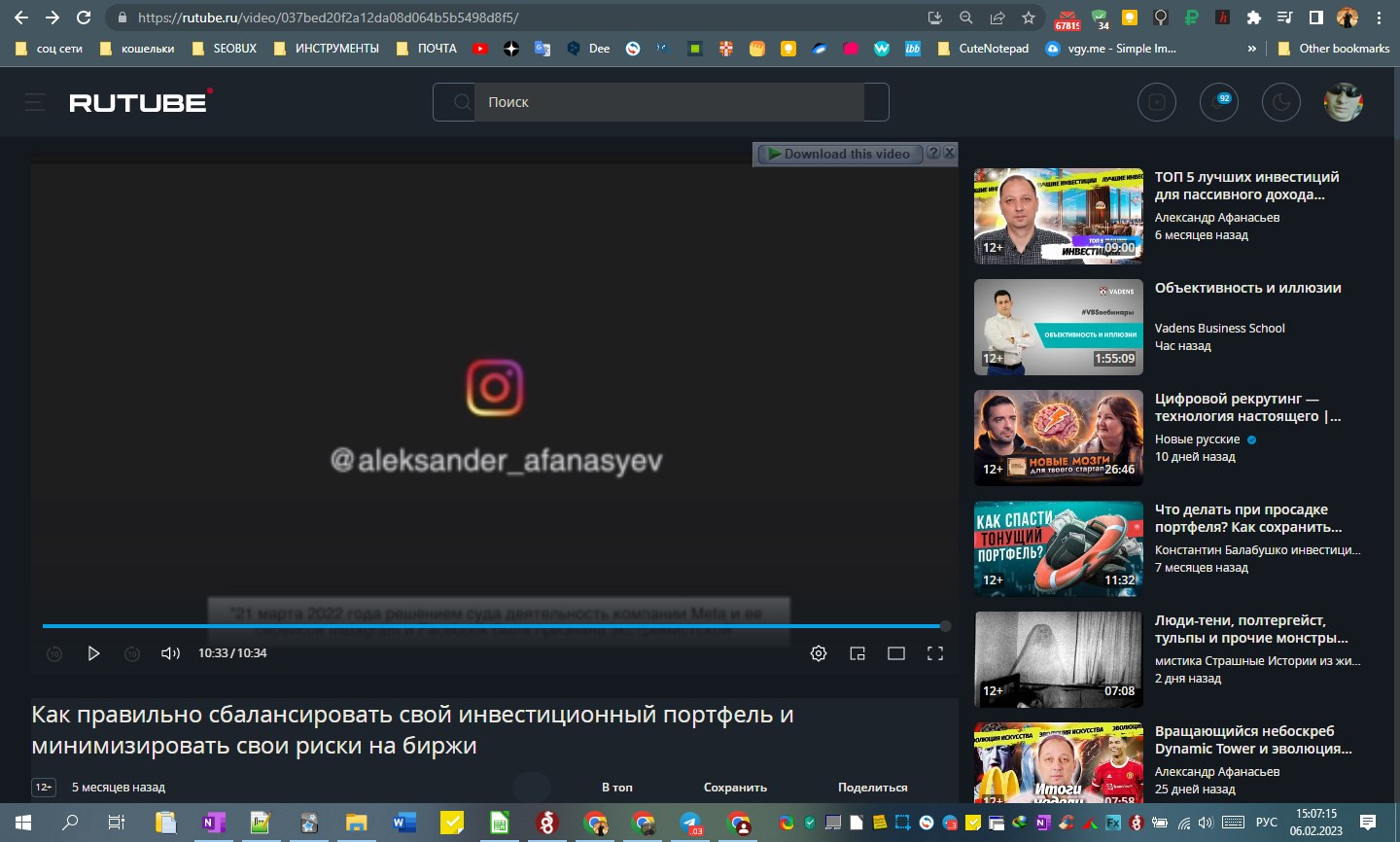Viewport: 1400px width, 842px height.
Task: Click Поделиться under the video
Action: [x=872, y=788]
